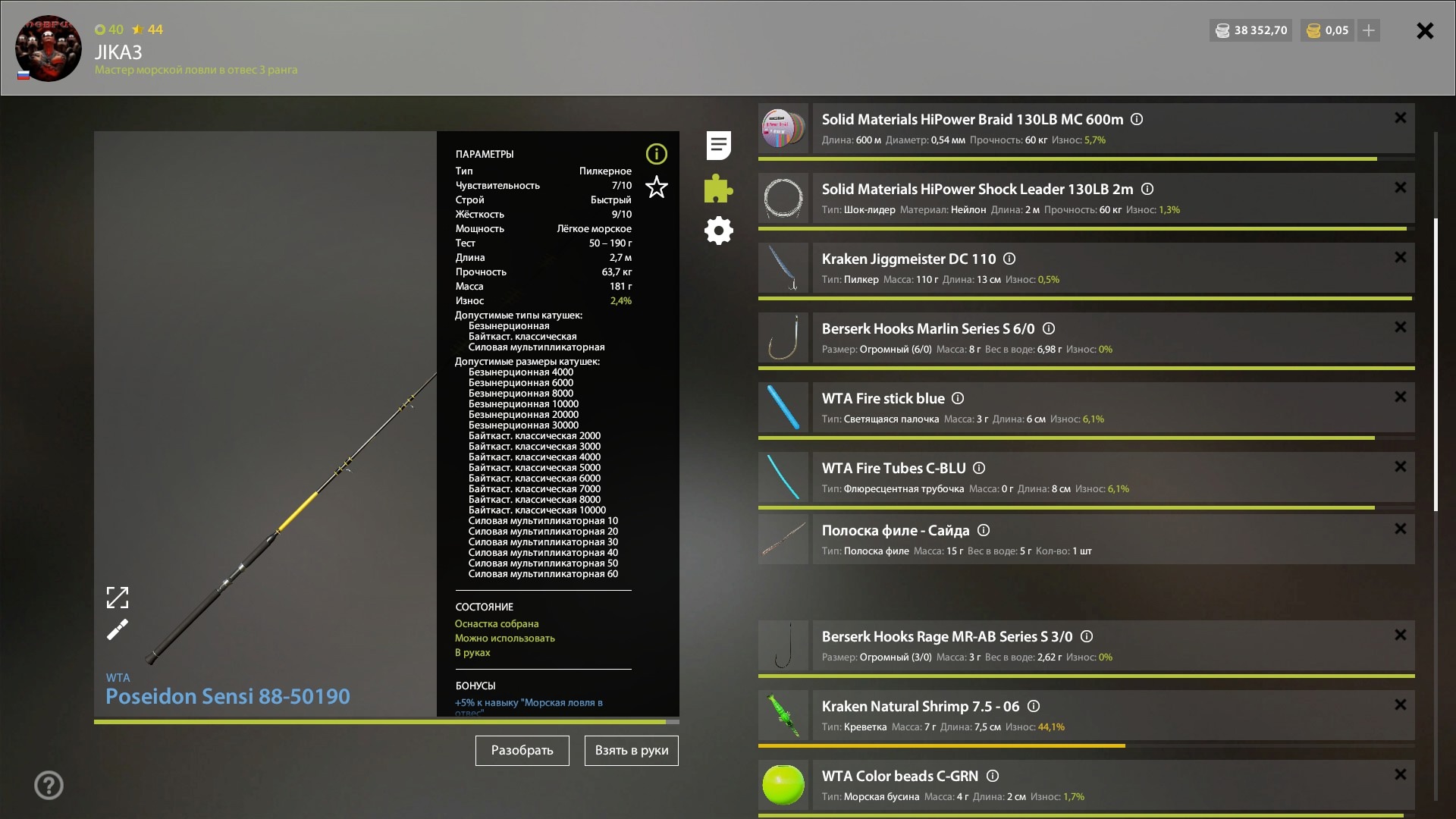Click the Jiggmeister pilker thumbnail
The height and width of the screenshot is (819, 1456).
click(783, 268)
